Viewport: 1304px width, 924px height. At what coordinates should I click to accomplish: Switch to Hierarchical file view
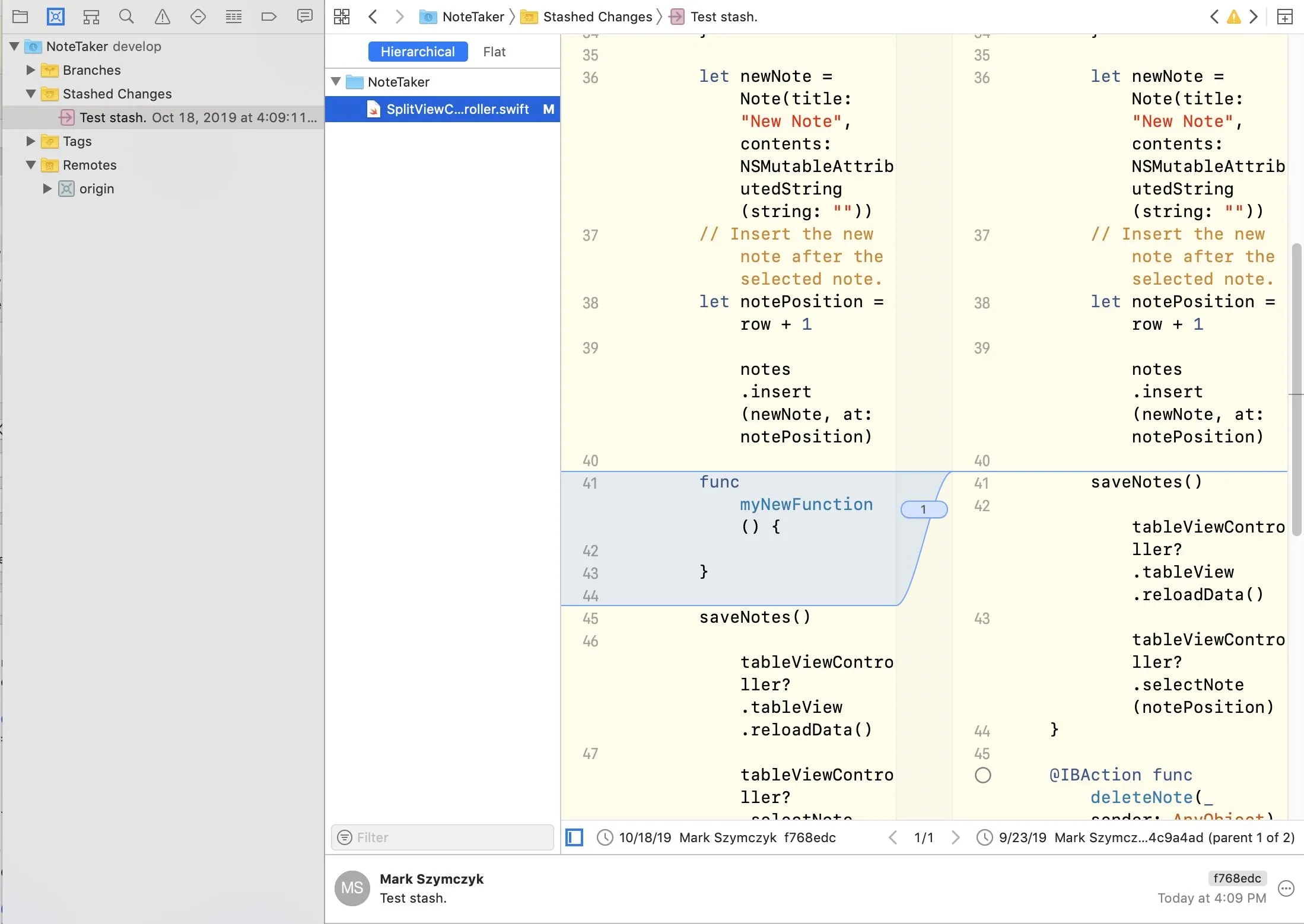point(418,52)
